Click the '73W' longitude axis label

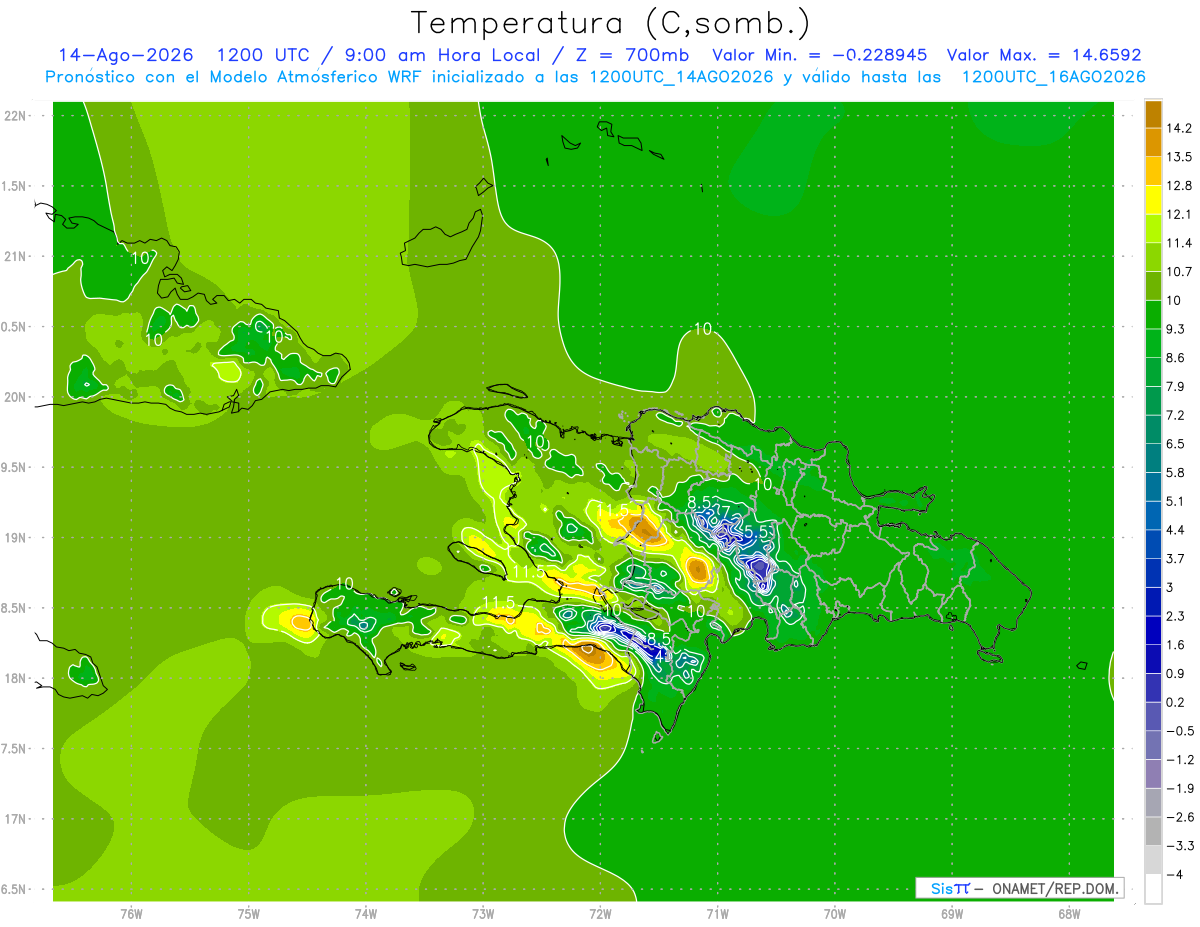[x=483, y=913]
